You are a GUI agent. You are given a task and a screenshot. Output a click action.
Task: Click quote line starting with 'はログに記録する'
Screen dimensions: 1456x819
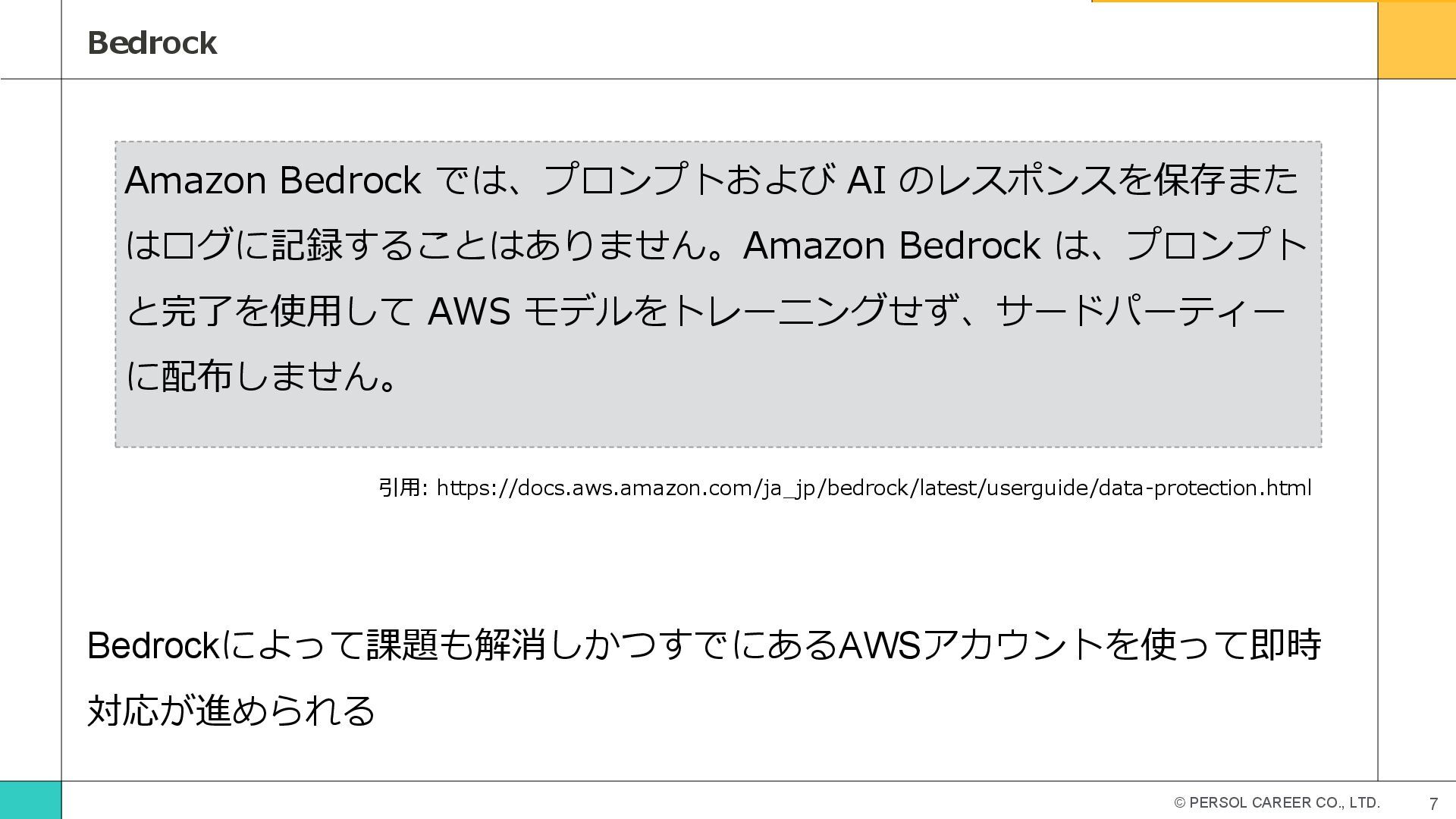(717, 246)
